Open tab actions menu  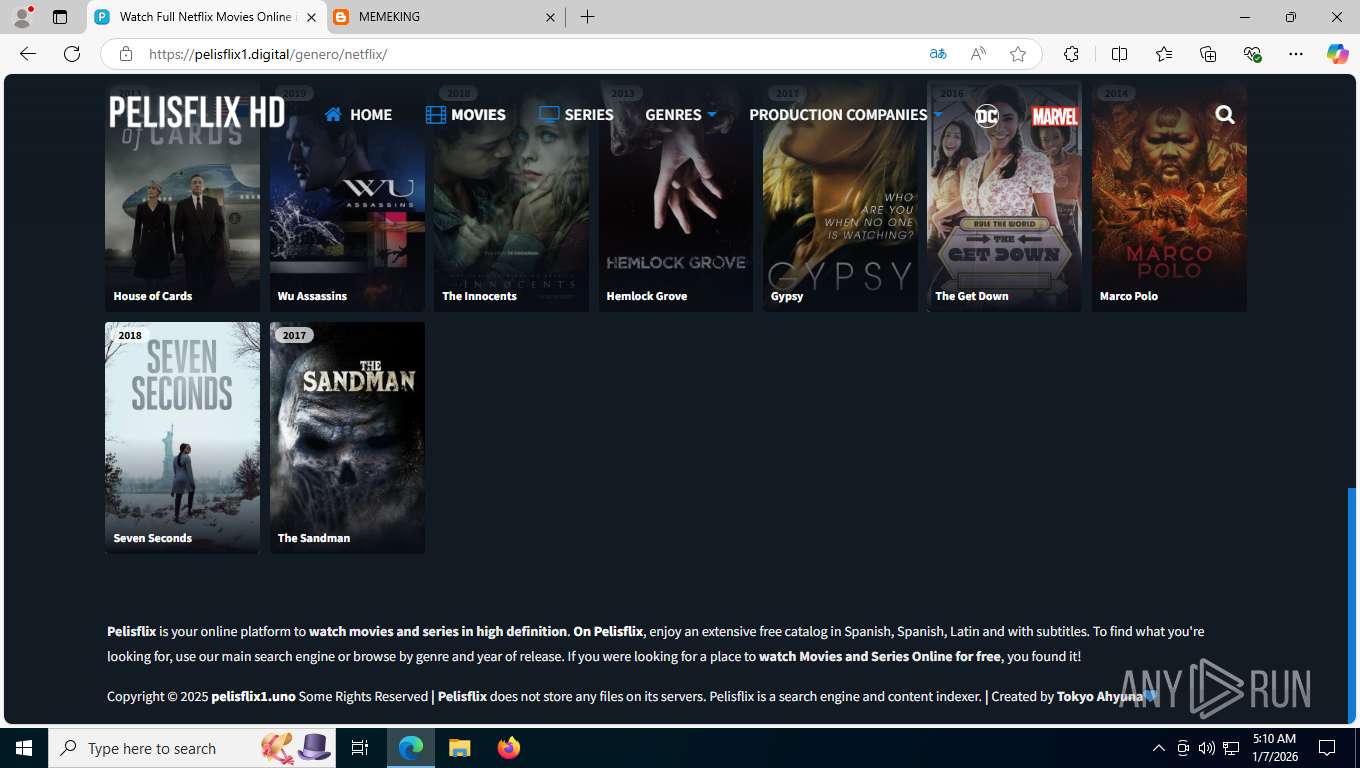point(60,17)
